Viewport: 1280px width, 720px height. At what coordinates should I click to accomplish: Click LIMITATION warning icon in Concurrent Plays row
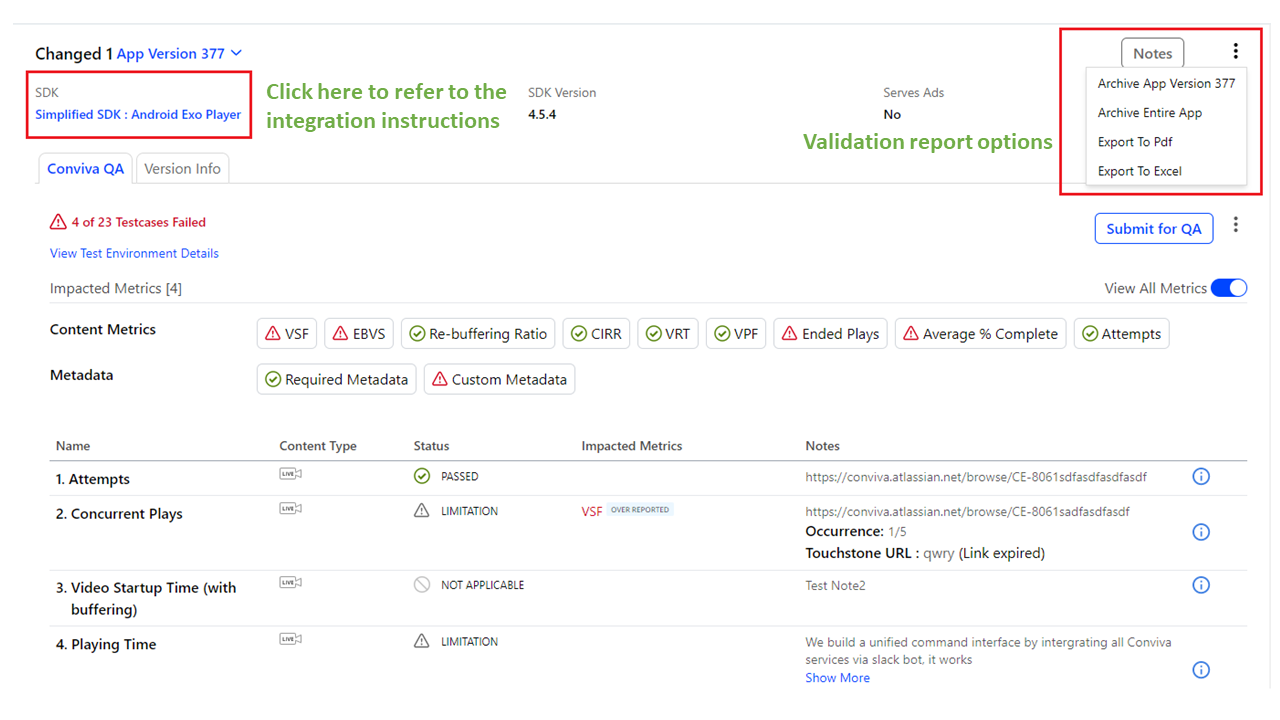click(x=422, y=511)
